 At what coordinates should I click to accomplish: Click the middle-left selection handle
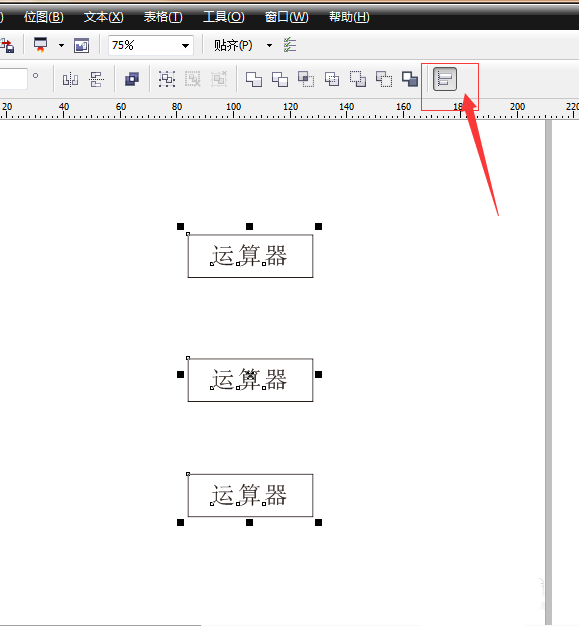click(180, 374)
